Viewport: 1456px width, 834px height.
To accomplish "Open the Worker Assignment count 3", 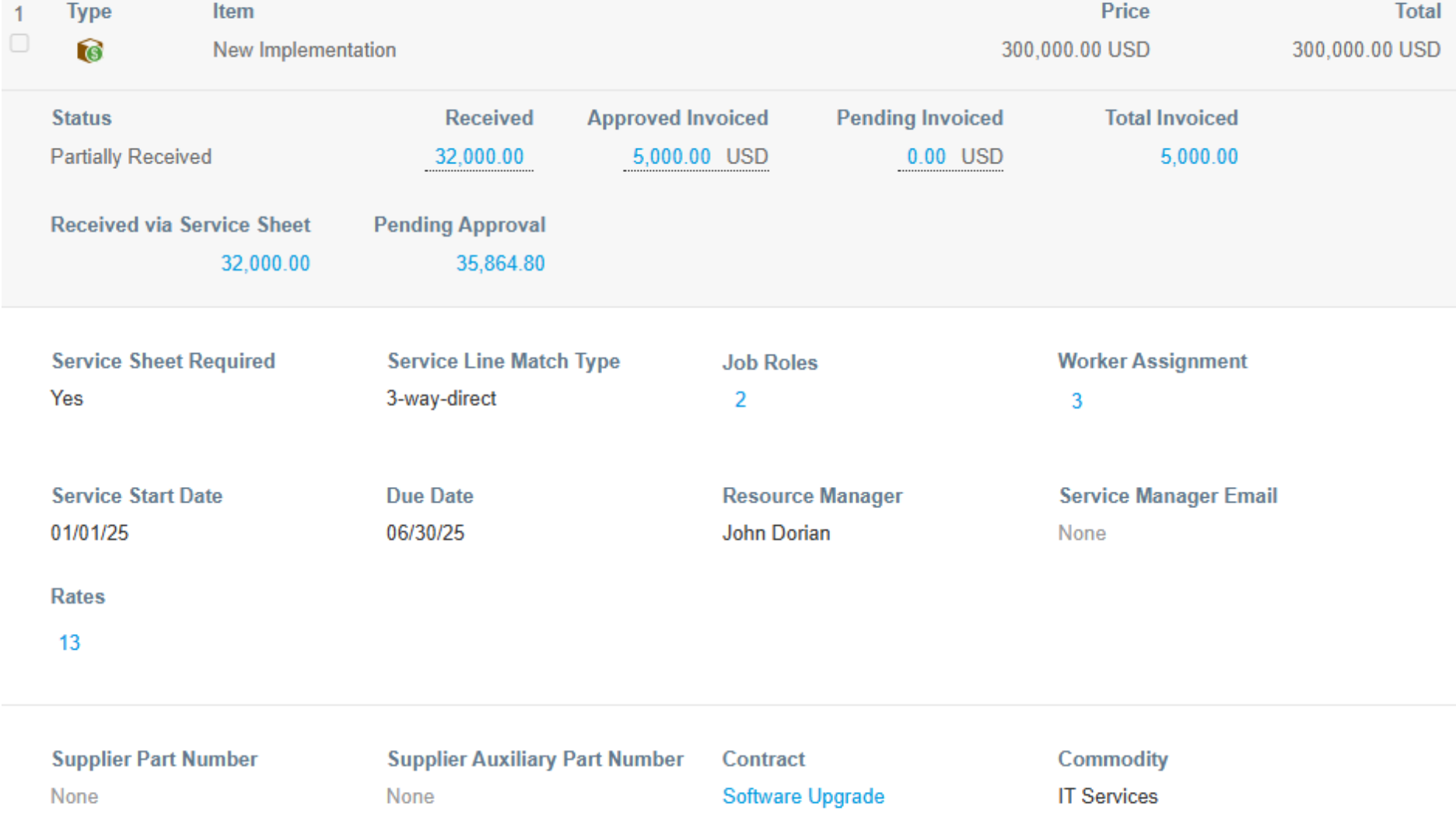I will 1076,401.
